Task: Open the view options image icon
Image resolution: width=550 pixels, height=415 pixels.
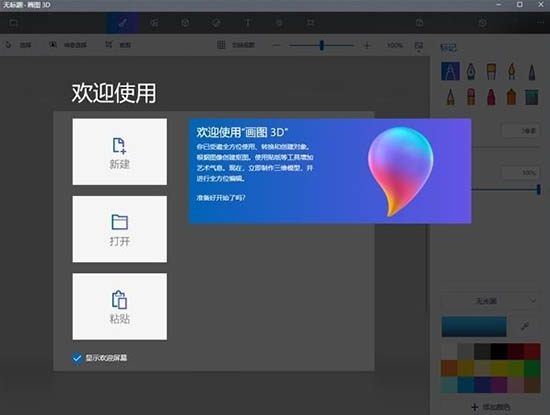Action: click(418, 46)
